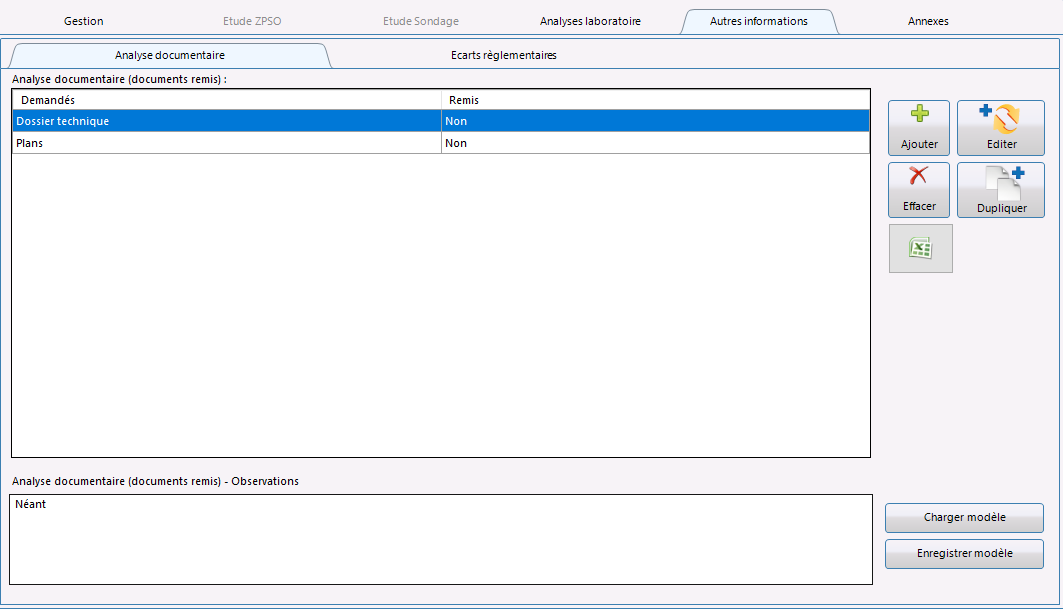Click the Editer button with refresh icon
Image resolution: width=1063 pixels, height=609 pixels.
tap(1001, 128)
